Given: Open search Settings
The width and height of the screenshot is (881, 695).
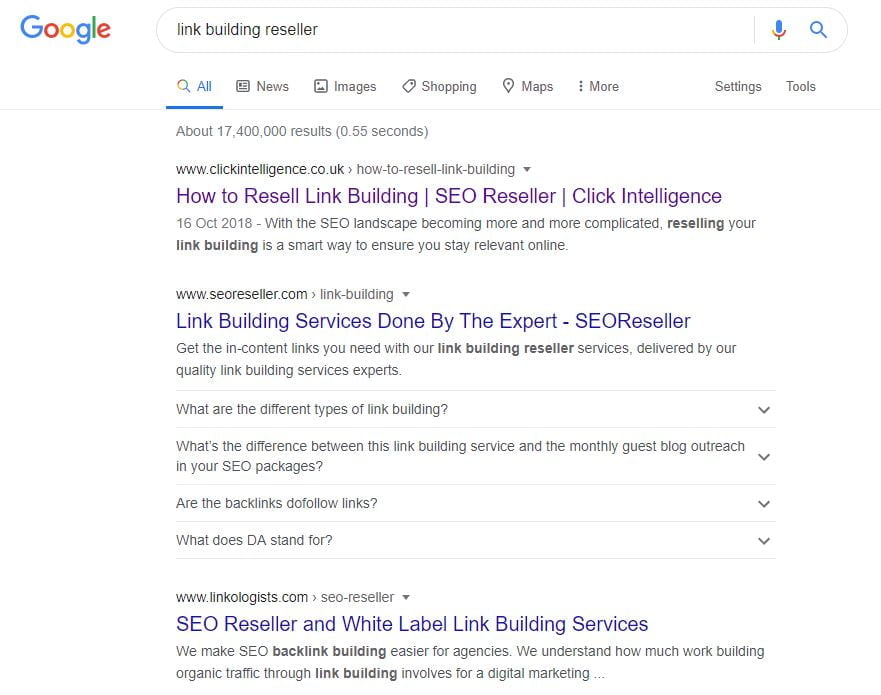Looking at the screenshot, I should coord(738,86).
